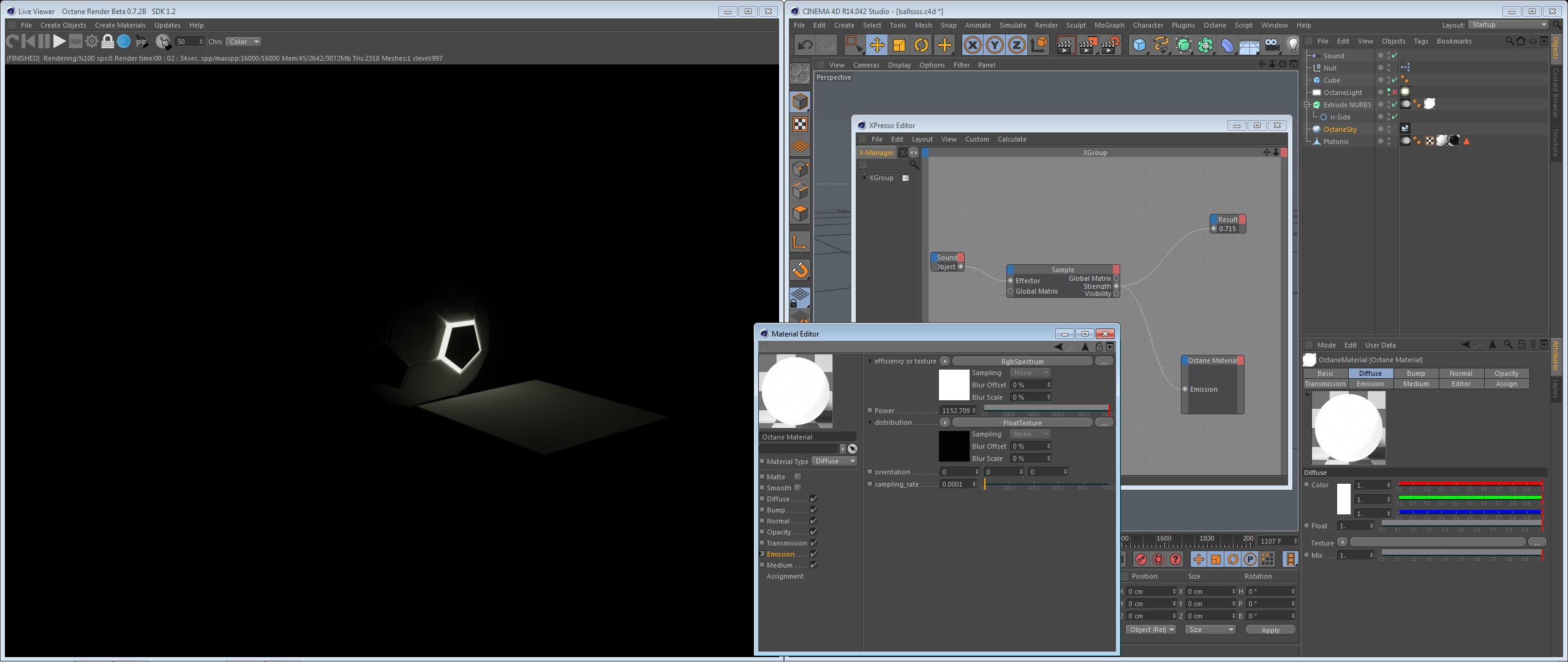The image size is (1568, 662).
Task: Open the Material Type Diffuse dropdown
Action: click(835, 462)
